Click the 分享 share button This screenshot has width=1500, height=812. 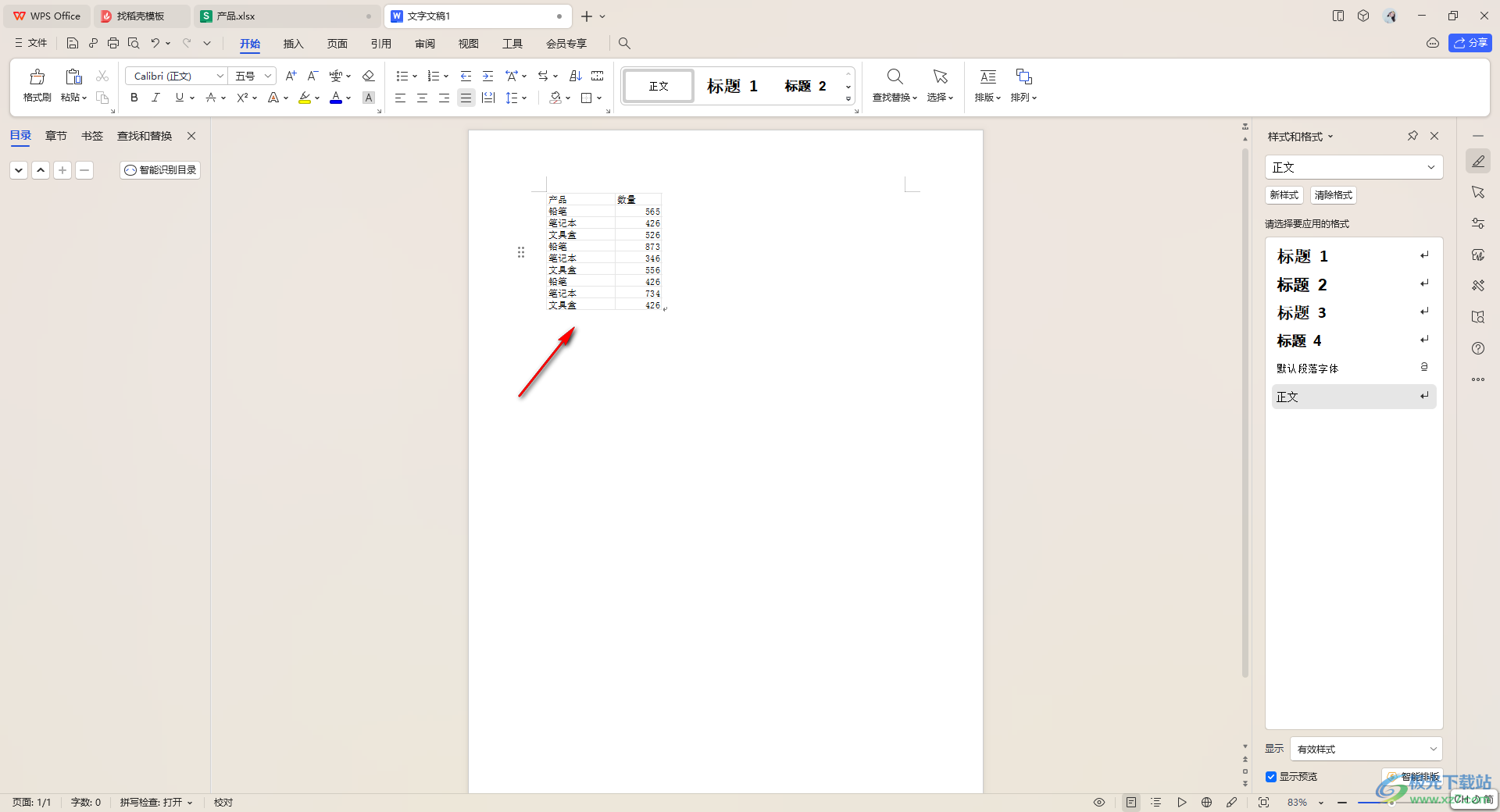(1470, 43)
